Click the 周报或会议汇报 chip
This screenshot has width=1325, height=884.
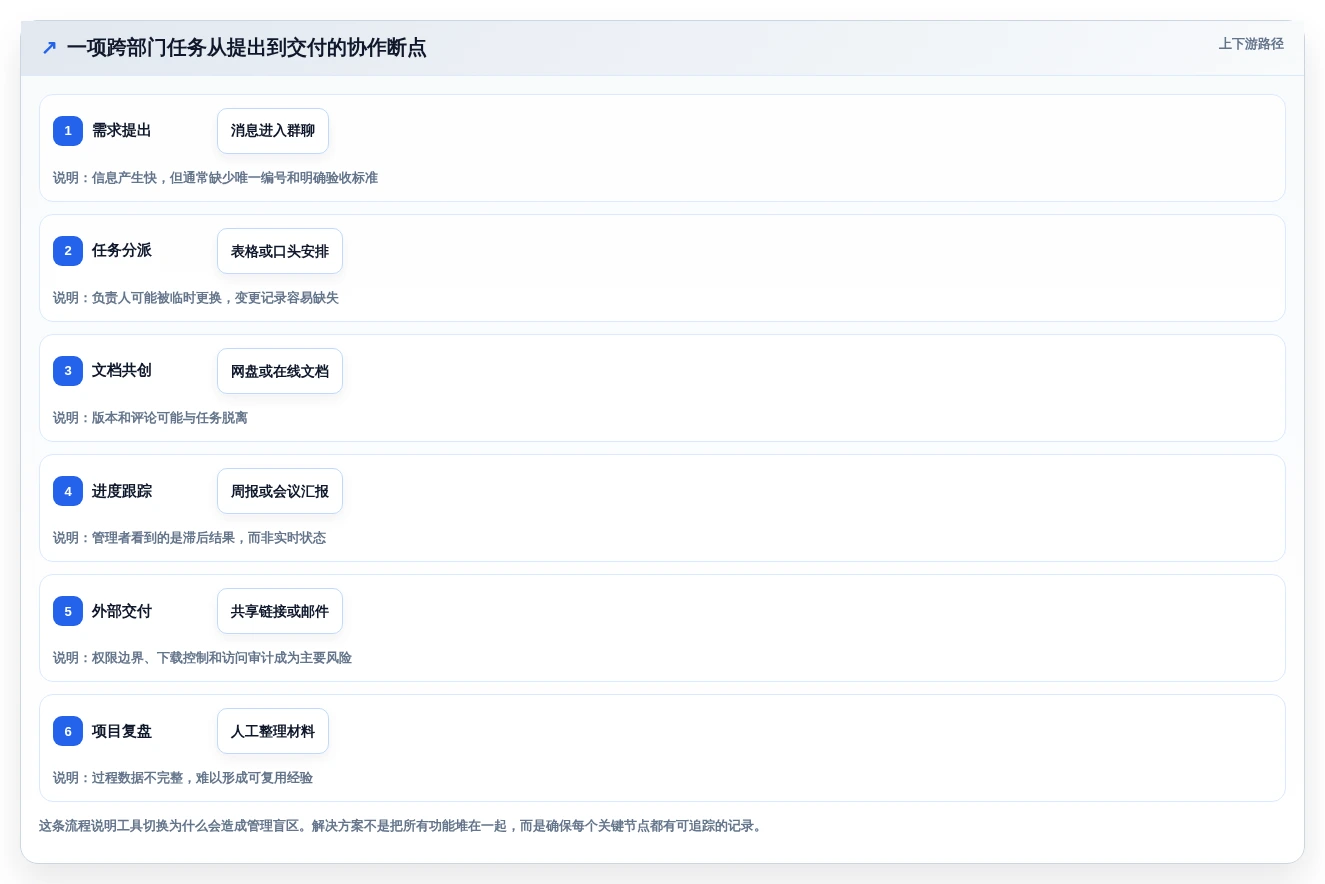click(x=280, y=491)
